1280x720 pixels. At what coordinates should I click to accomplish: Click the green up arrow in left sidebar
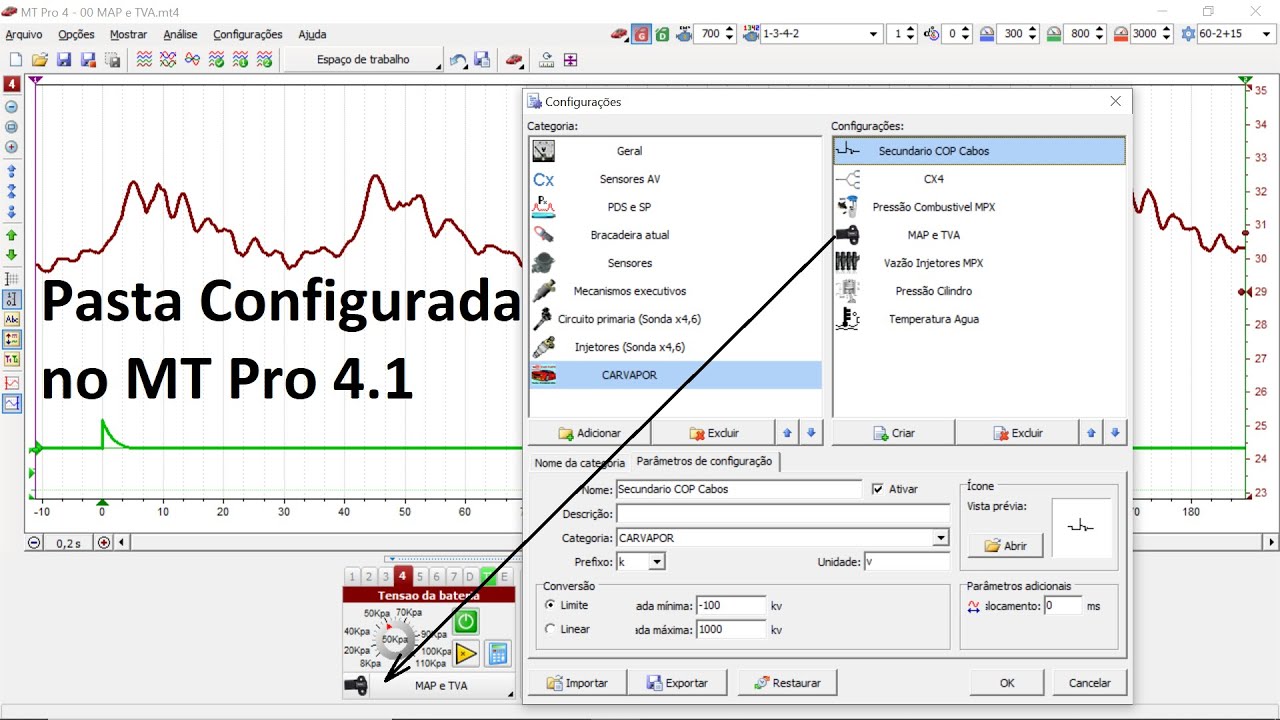(x=12, y=236)
